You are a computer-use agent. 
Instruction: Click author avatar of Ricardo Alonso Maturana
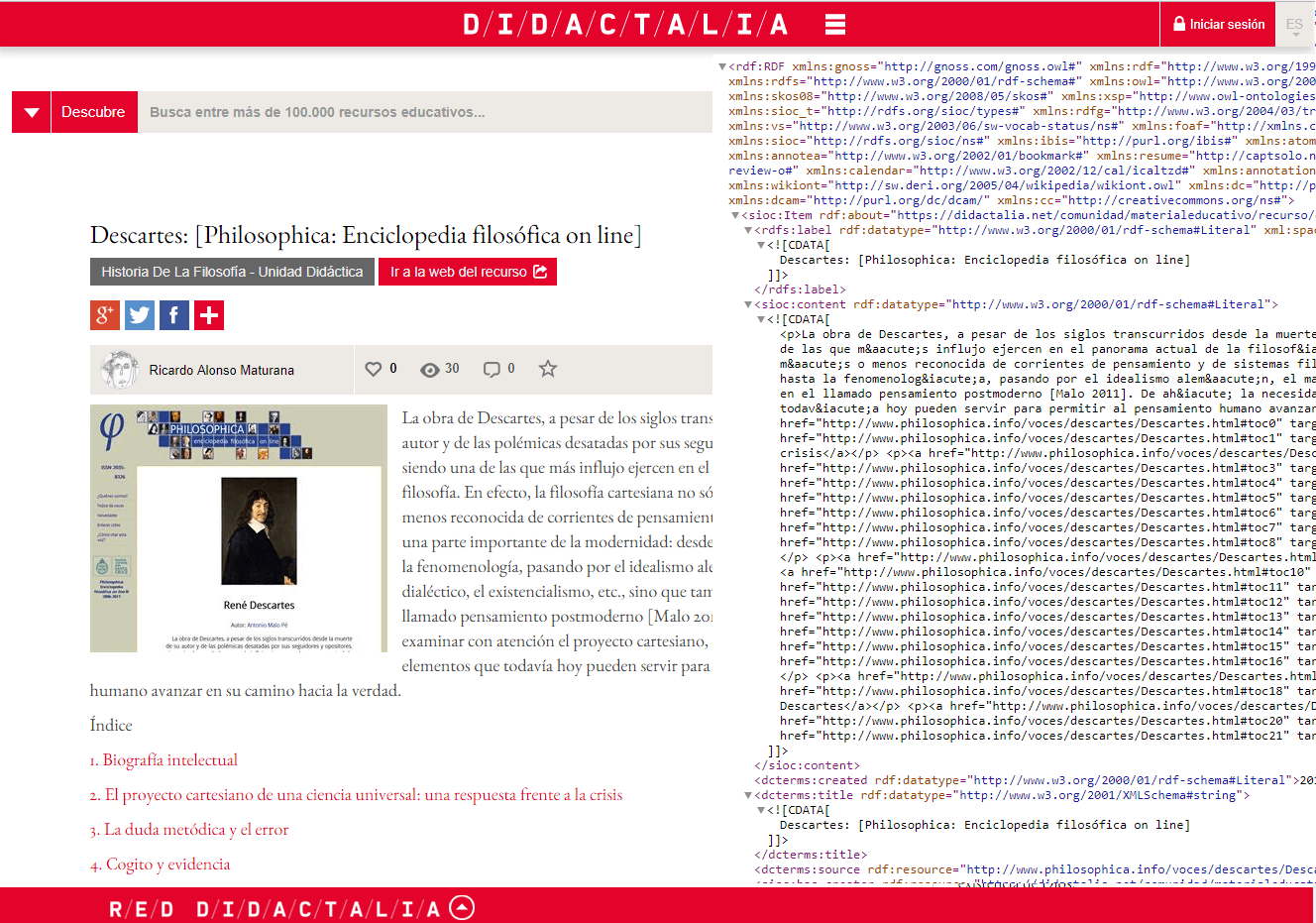pos(119,370)
